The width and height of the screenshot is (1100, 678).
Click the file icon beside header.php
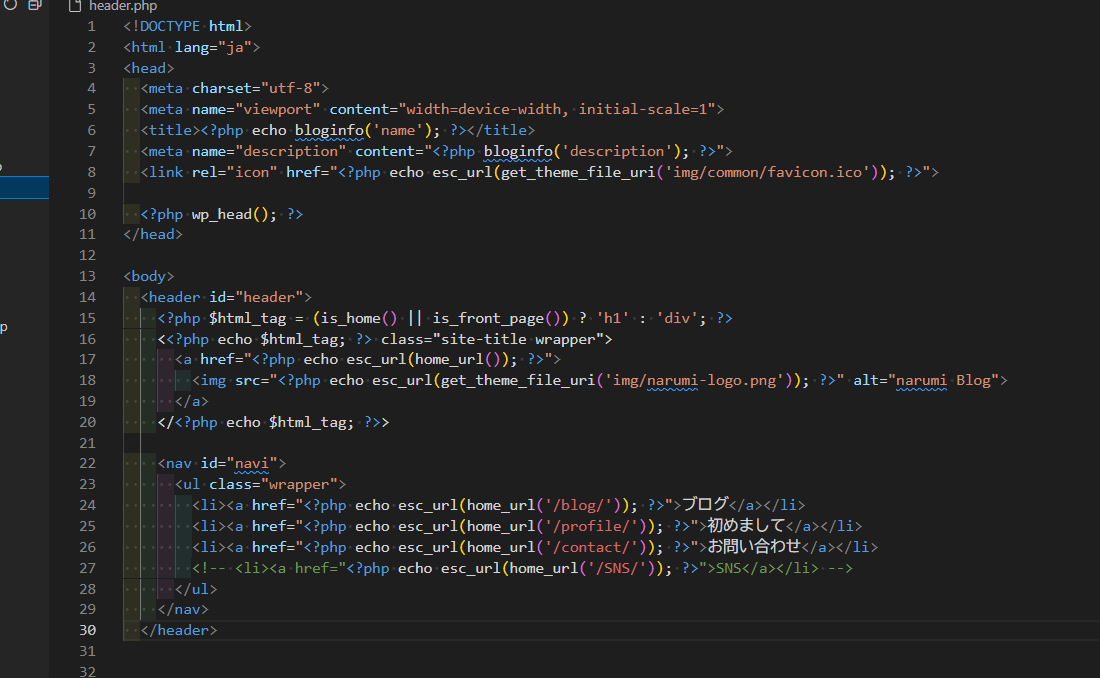tap(75, 6)
